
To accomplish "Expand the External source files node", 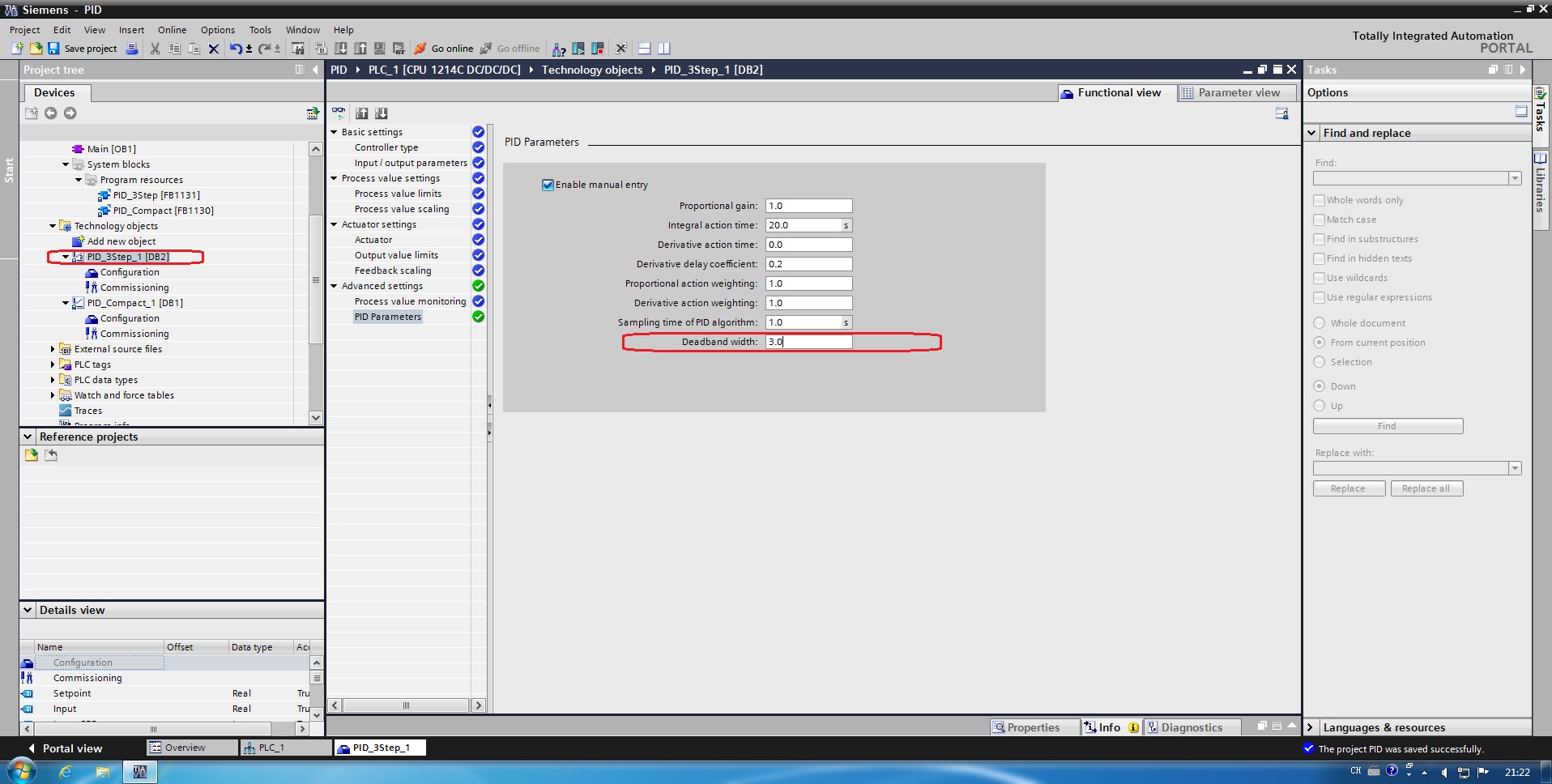I will (53, 349).
